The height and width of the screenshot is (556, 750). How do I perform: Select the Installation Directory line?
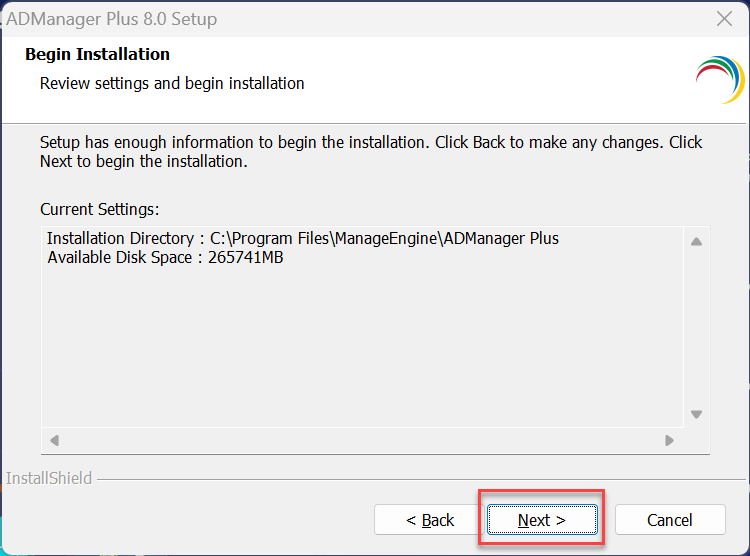click(x=302, y=239)
